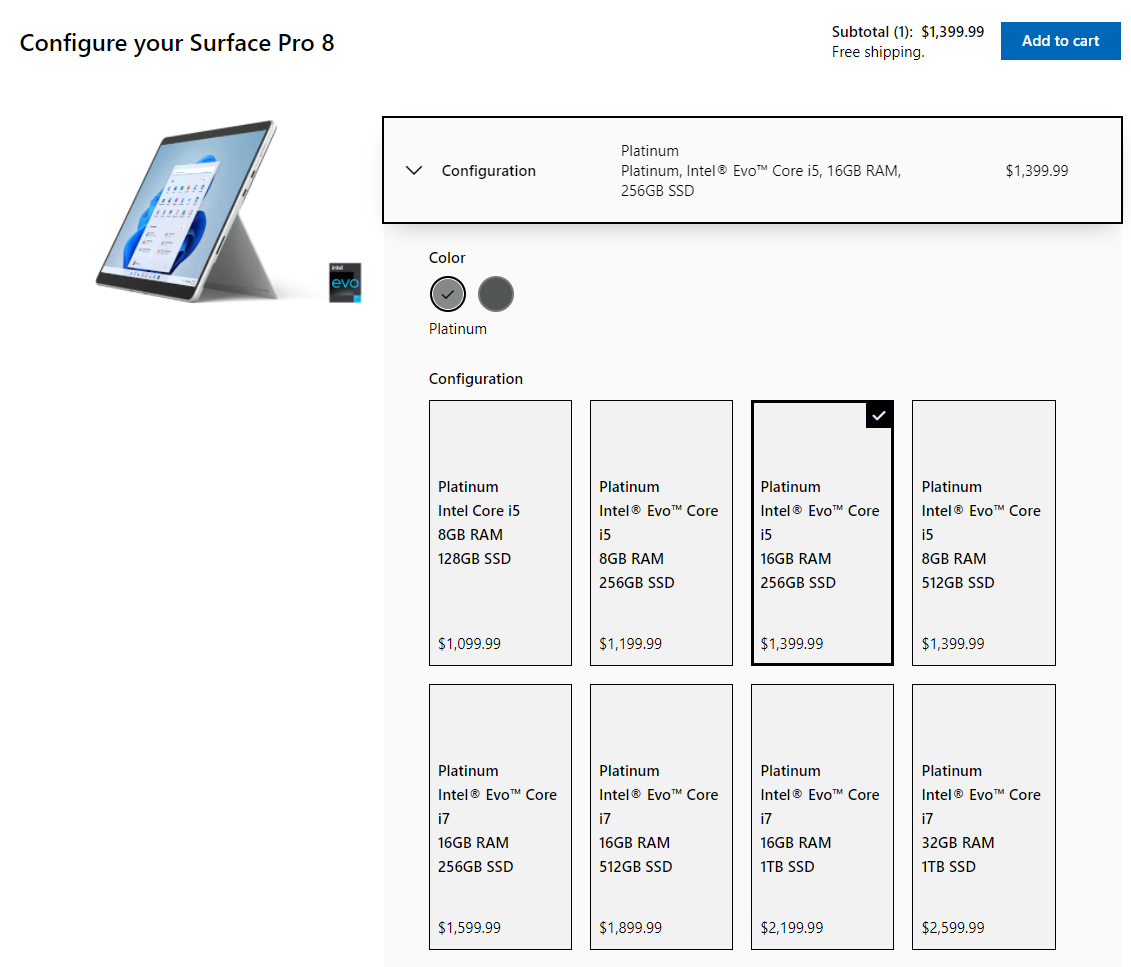This screenshot has height=967, width=1131.
Task: Select the Graphite dark color swatch
Action: [496, 294]
